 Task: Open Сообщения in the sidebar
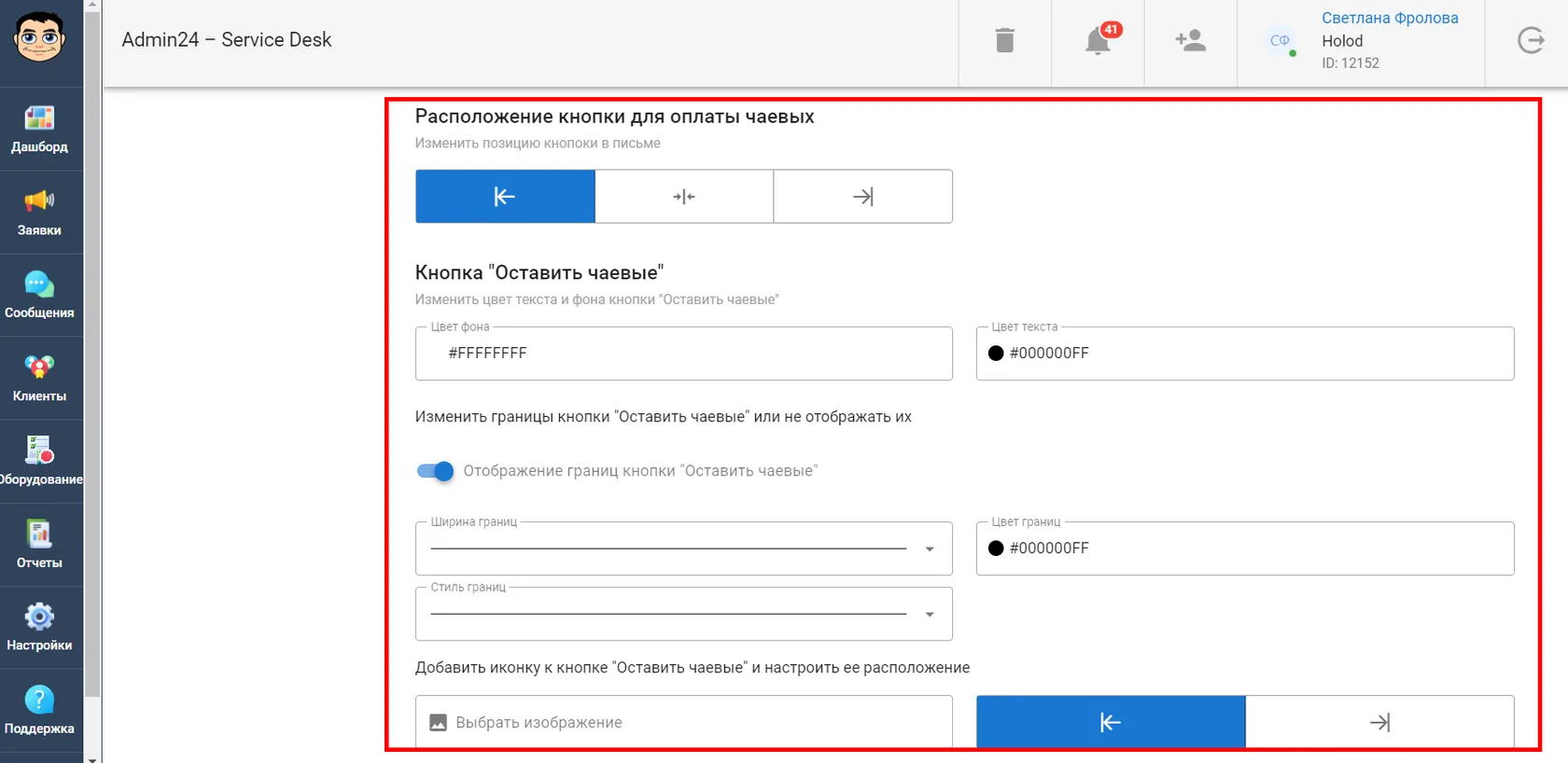(x=39, y=295)
